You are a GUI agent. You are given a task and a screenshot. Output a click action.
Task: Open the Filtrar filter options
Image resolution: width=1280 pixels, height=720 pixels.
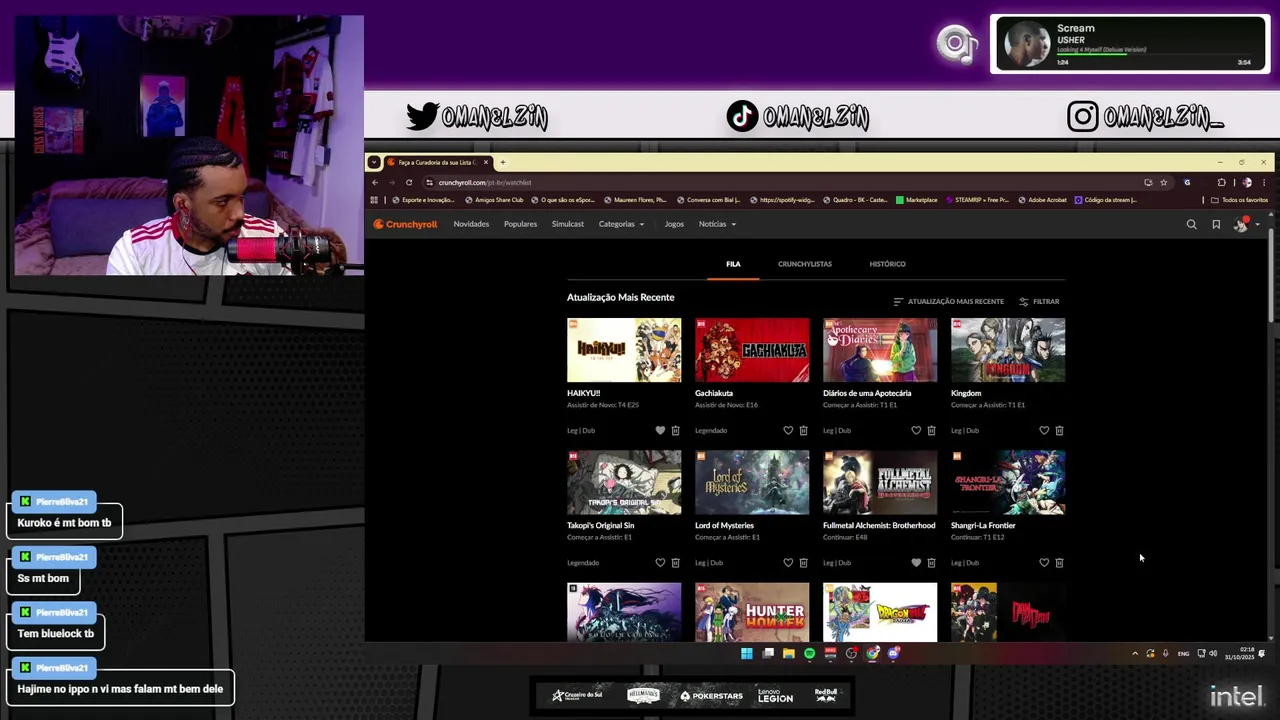click(x=1039, y=301)
